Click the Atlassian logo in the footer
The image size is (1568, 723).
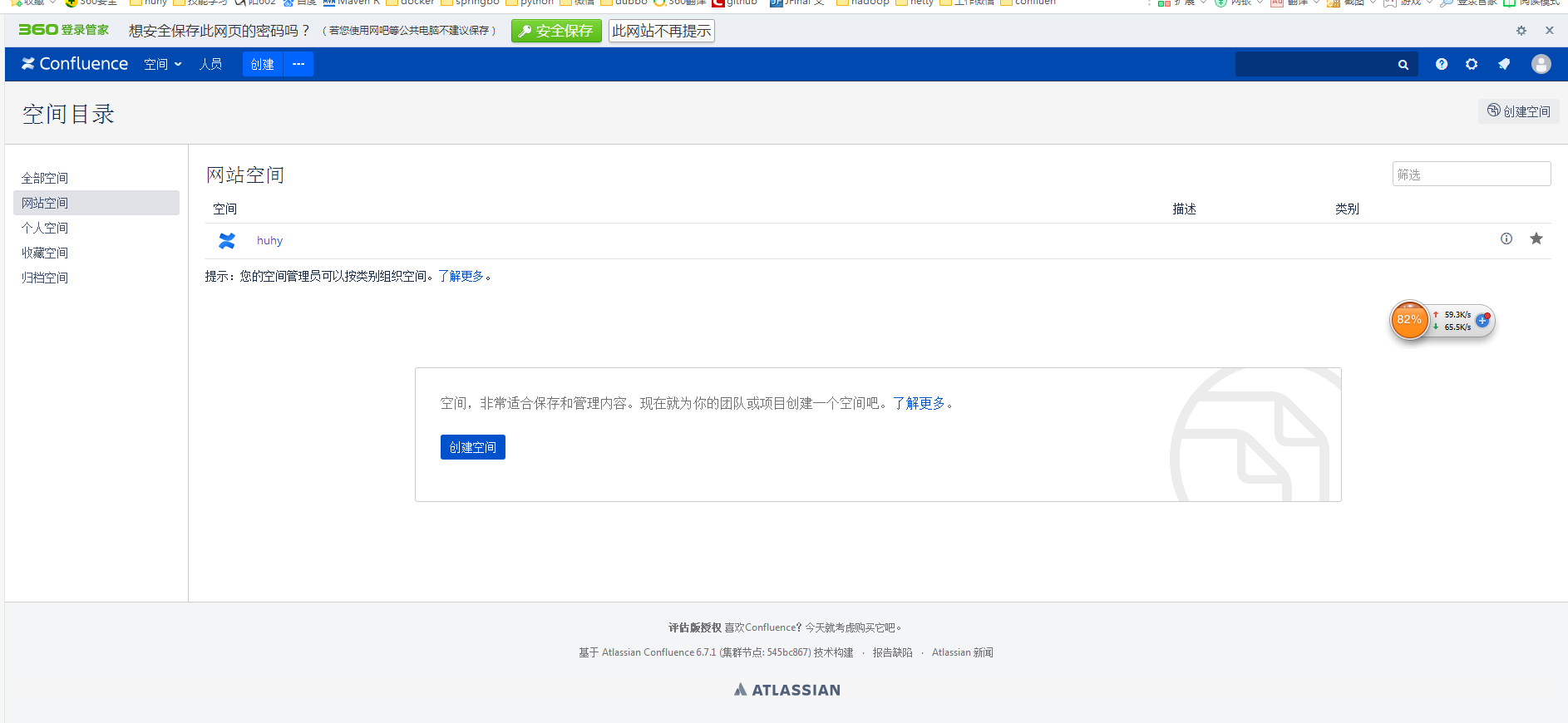[787, 690]
